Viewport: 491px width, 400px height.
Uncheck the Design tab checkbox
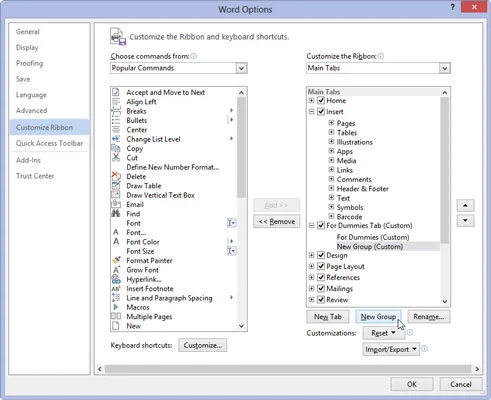[321, 255]
